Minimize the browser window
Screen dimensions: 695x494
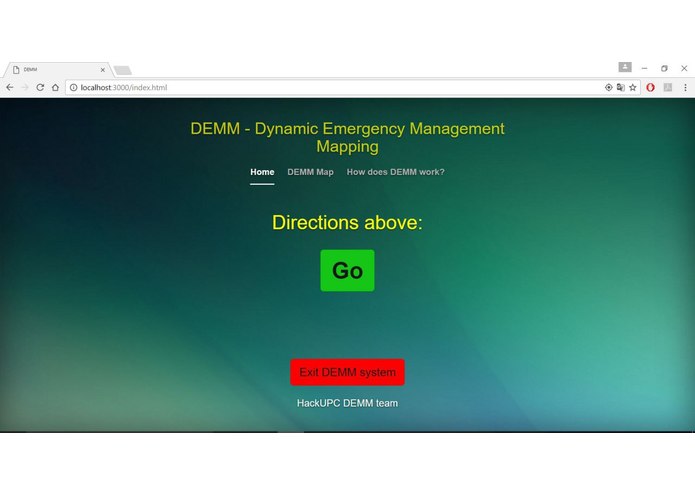pos(644,68)
